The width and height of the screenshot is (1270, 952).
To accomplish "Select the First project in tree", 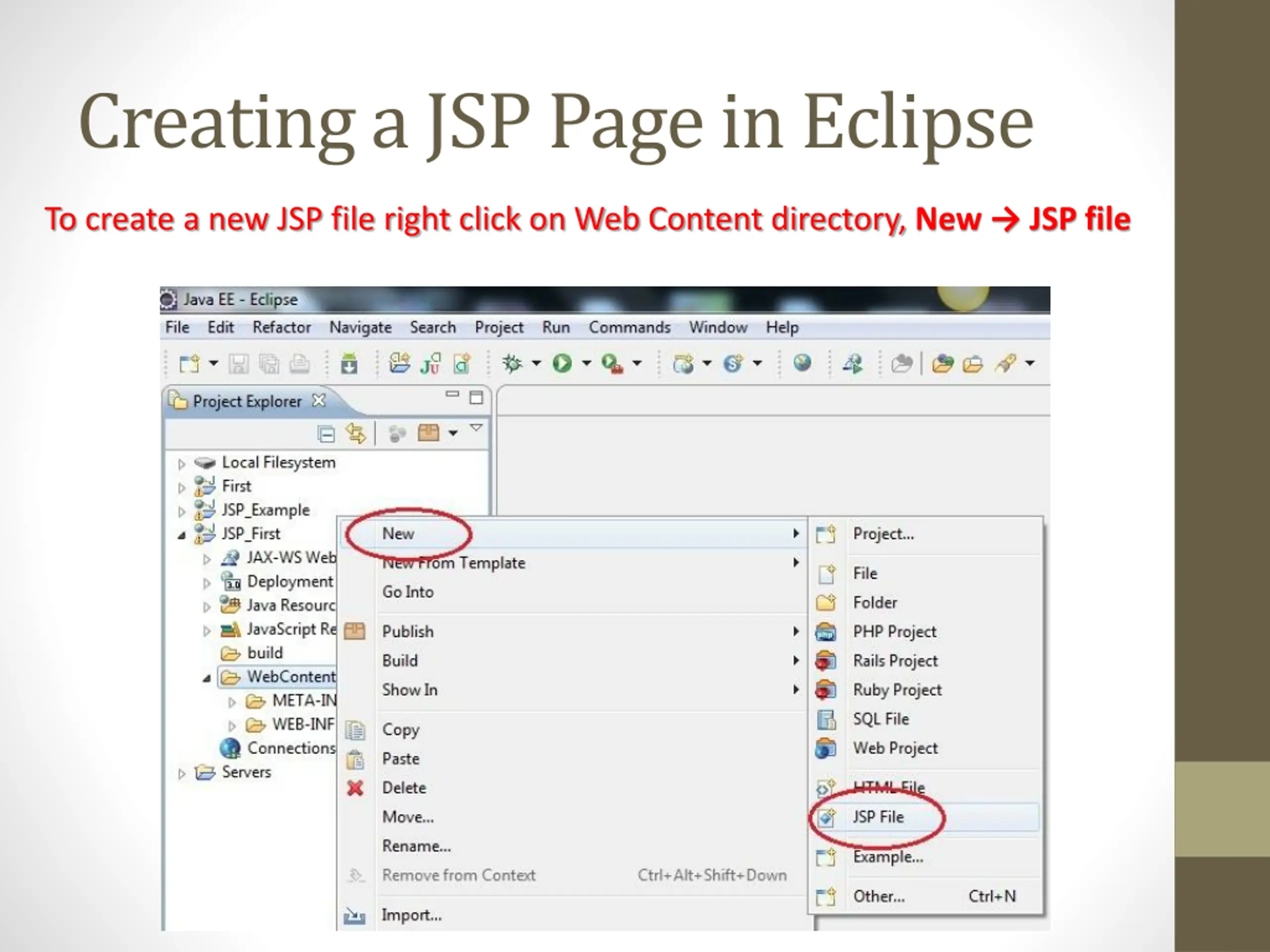I will tap(237, 486).
